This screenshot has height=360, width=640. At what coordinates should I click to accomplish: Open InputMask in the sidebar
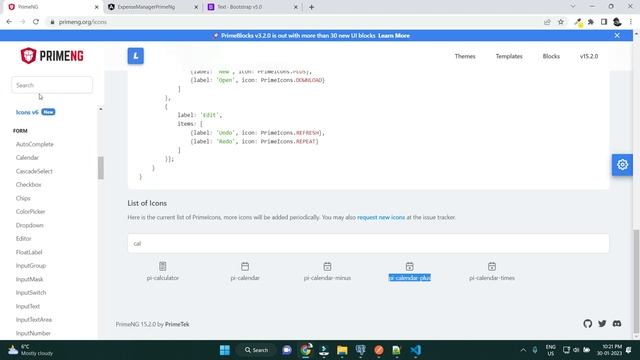point(29,279)
